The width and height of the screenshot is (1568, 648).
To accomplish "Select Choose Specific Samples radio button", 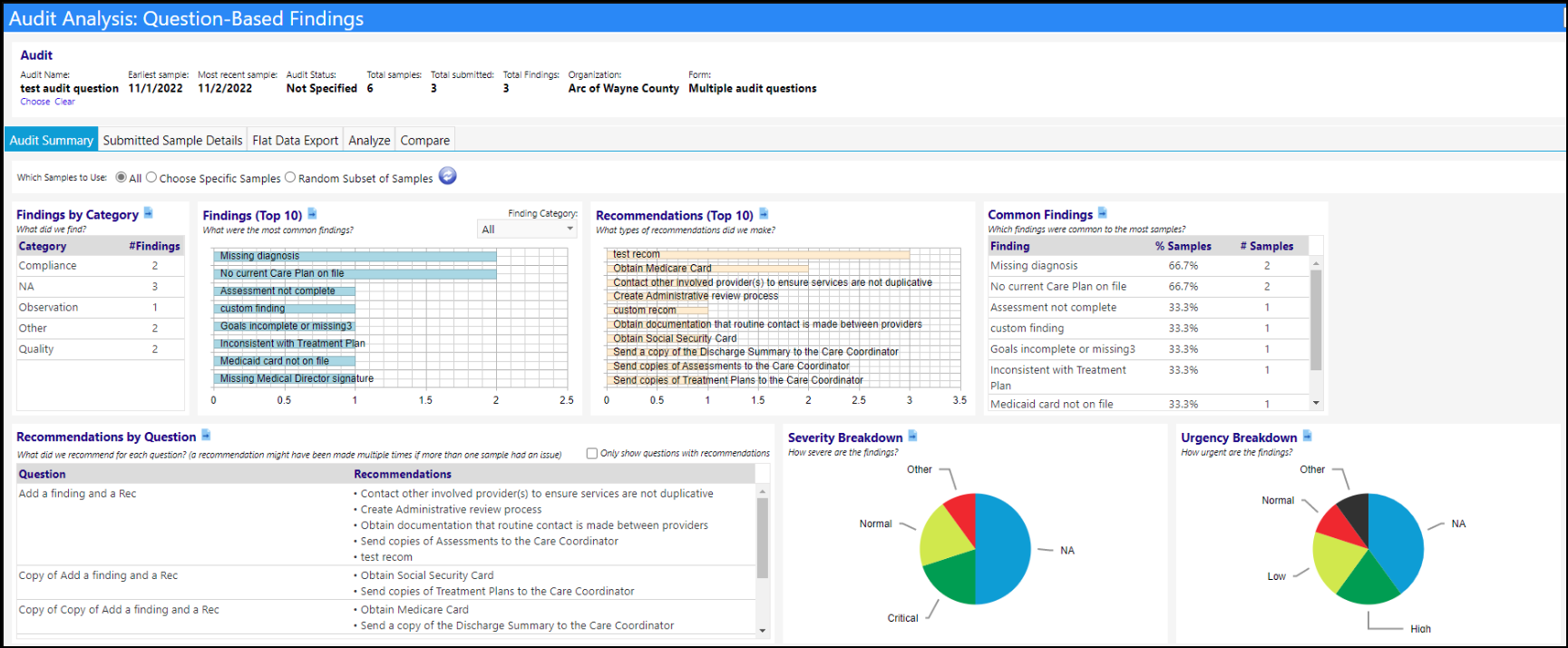I will 151,178.
